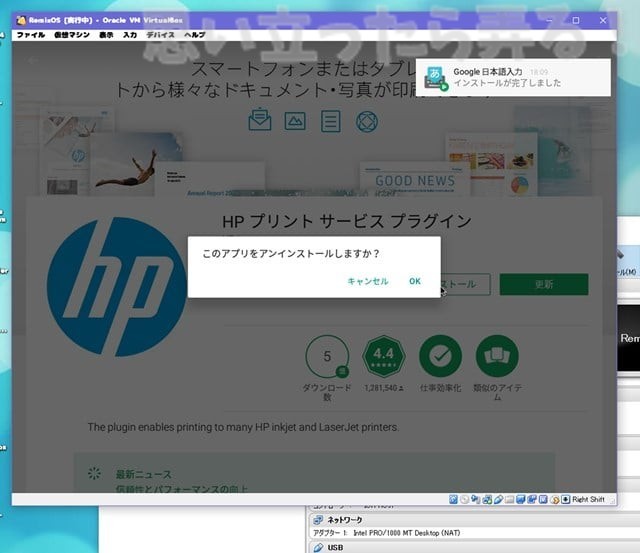Open the 入力 menu
Image resolution: width=640 pixels, height=553 pixels.
coord(130,35)
